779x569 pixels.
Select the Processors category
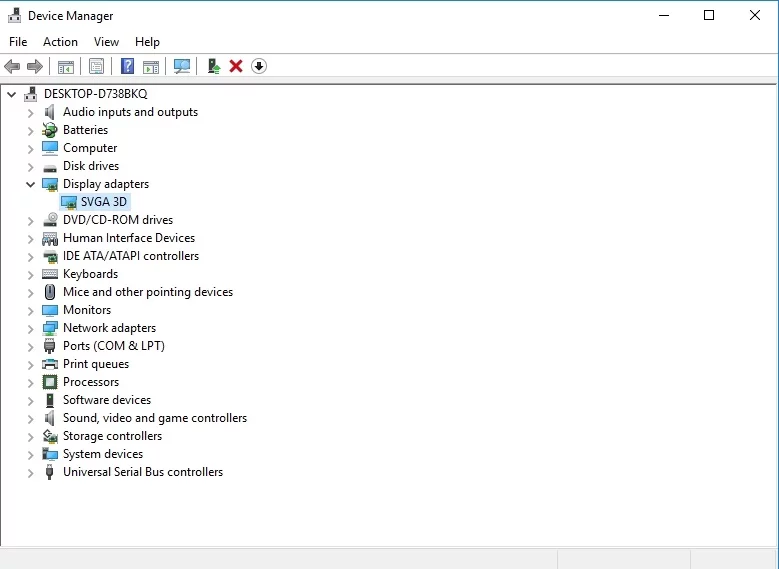click(x=91, y=382)
